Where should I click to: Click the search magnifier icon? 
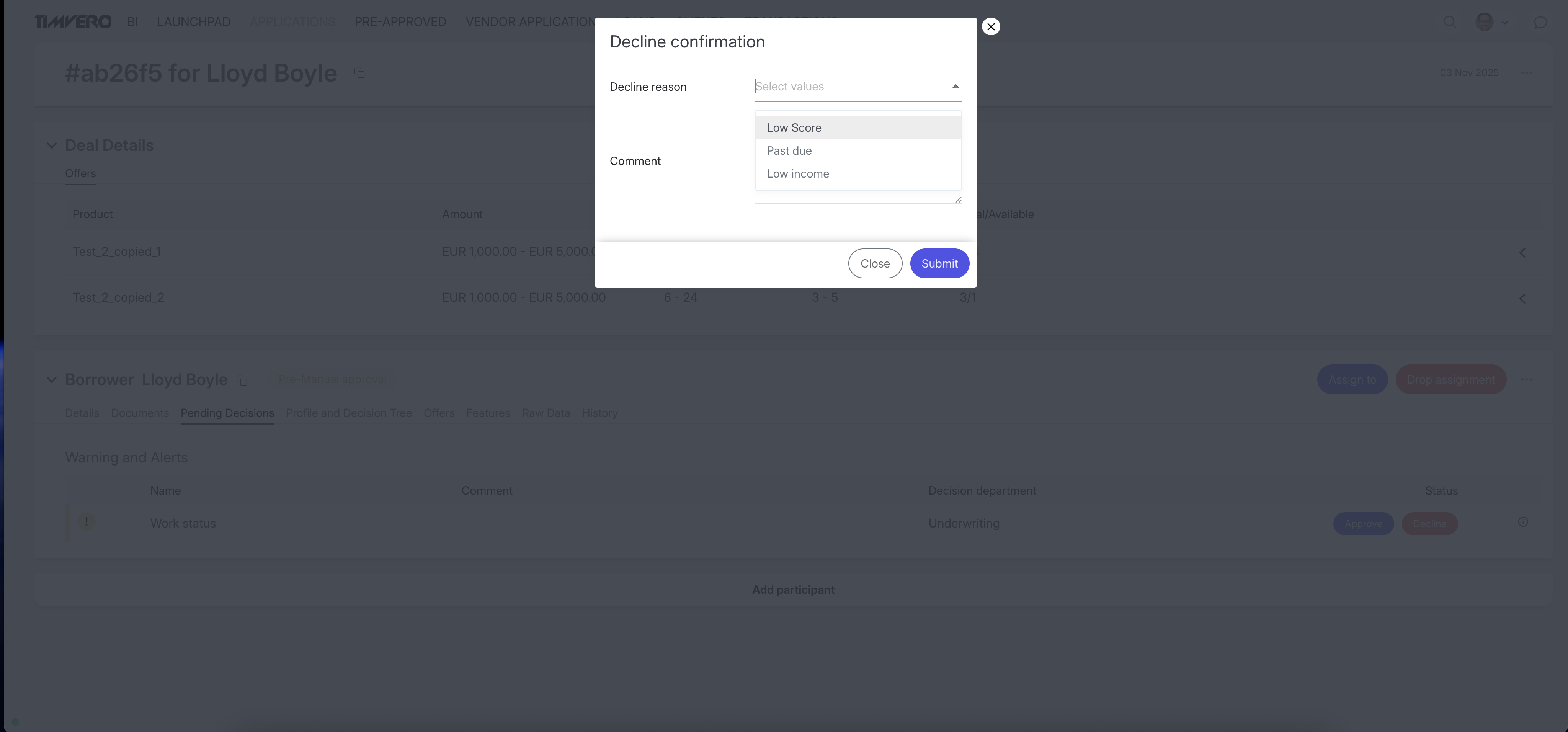[1449, 22]
